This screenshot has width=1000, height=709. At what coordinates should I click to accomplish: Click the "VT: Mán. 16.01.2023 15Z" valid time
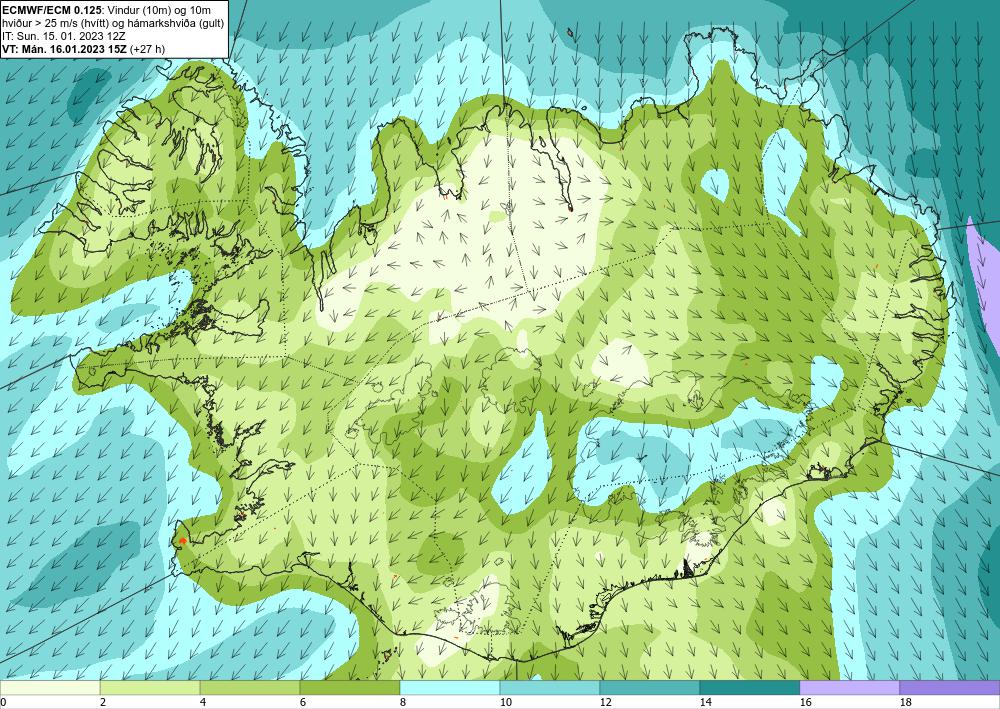(65, 49)
